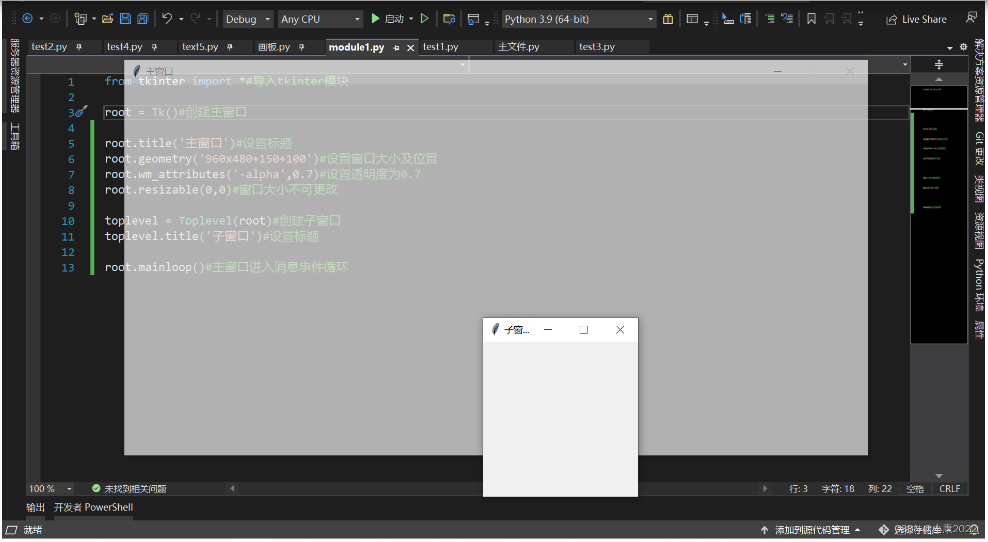Save all files with the double-disk icon
This screenshot has height=542, width=988.
(x=142, y=19)
